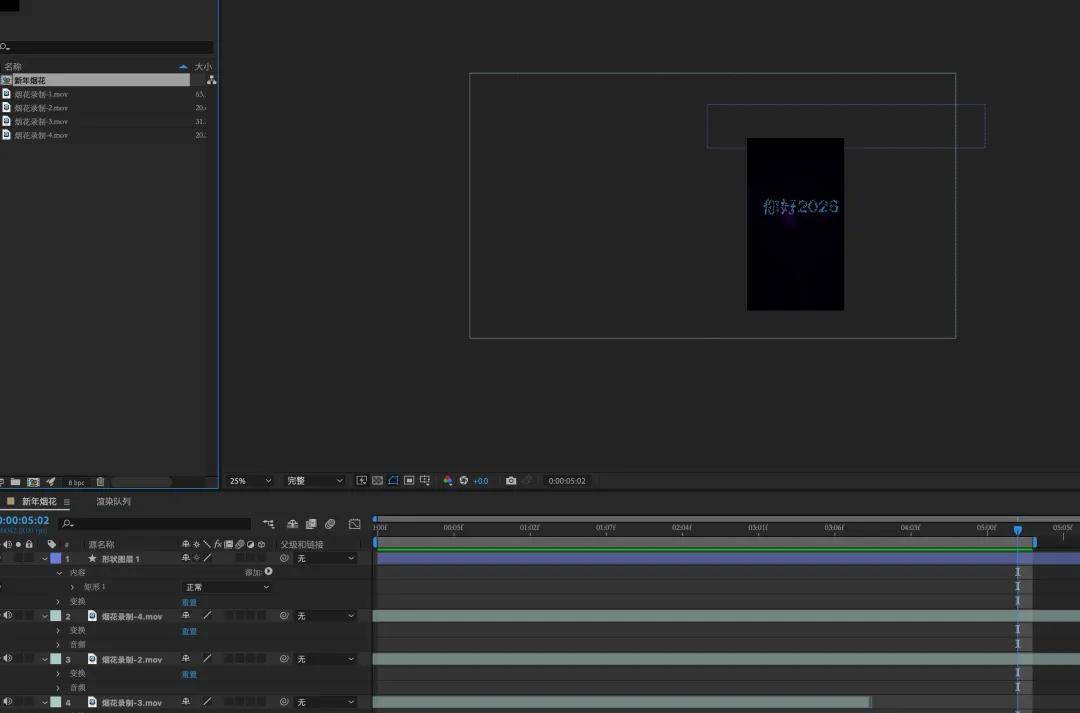Toggle the region of interest button
The width and height of the screenshot is (1080, 713).
point(409,481)
